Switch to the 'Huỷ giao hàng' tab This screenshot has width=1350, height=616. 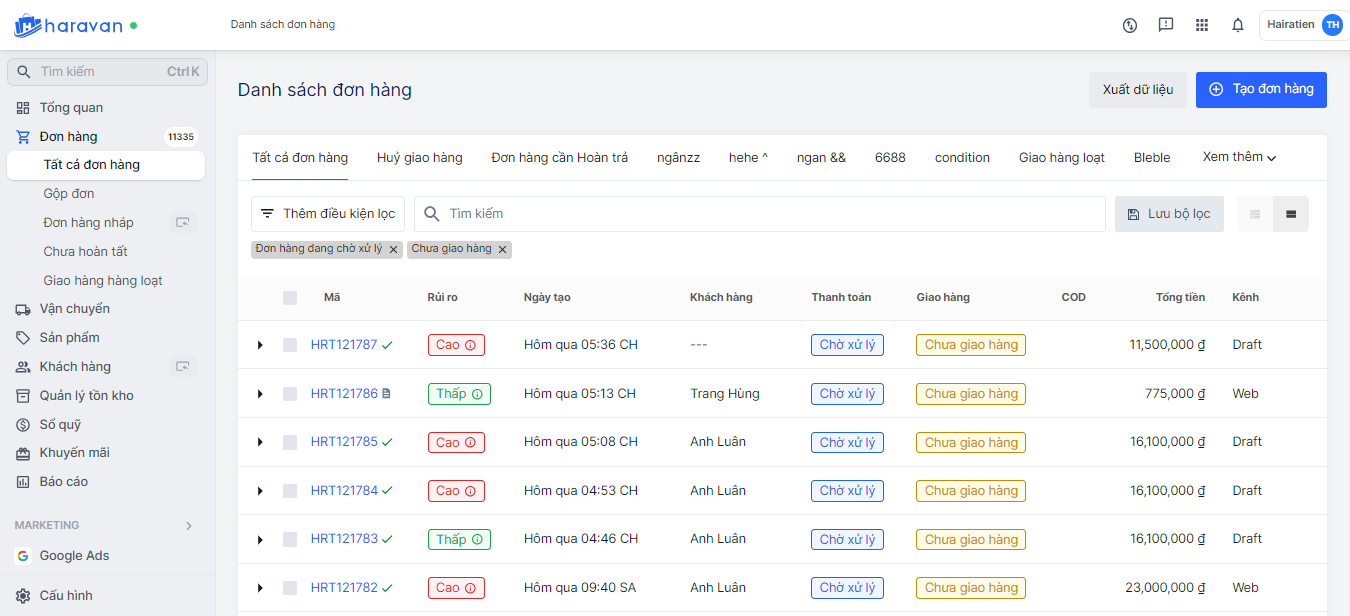tap(419, 157)
